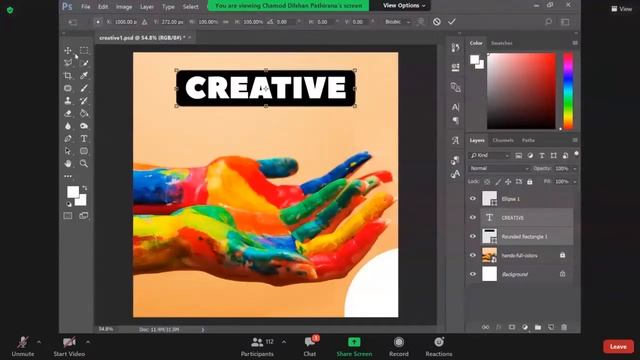Click the Share Screen button
The width and height of the screenshot is (640, 360).
point(354,347)
